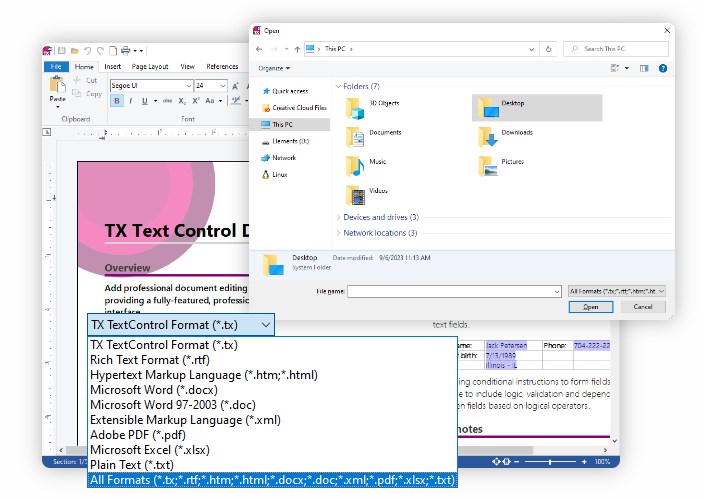Select the Desktop folder icon in folder list

[x=488, y=108]
